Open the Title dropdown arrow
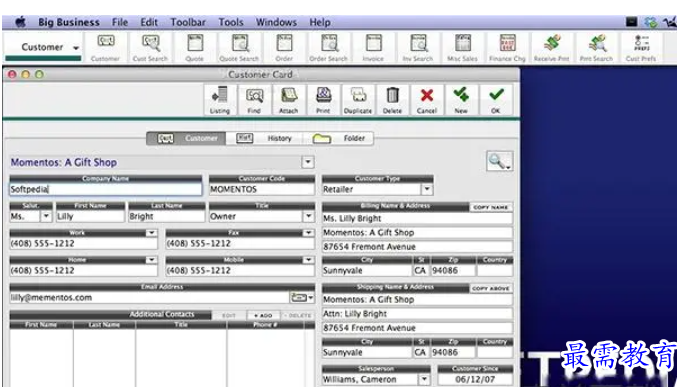The image size is (685, 387). [308, 216]
